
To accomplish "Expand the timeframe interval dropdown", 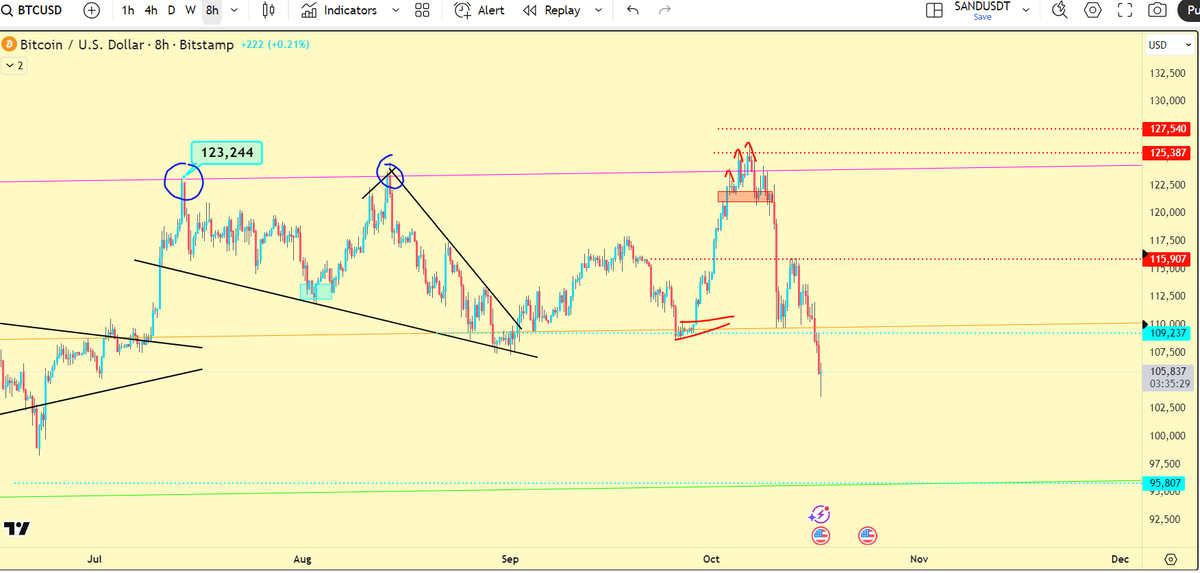I will coord(234,10).
